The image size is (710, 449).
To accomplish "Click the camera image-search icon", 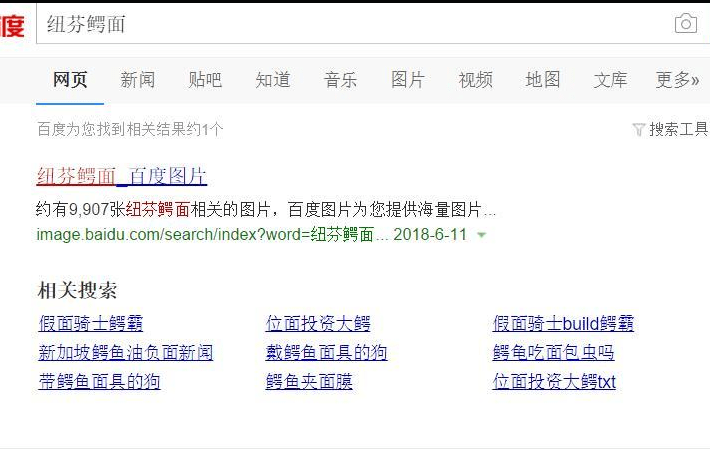I will point(685,24).
